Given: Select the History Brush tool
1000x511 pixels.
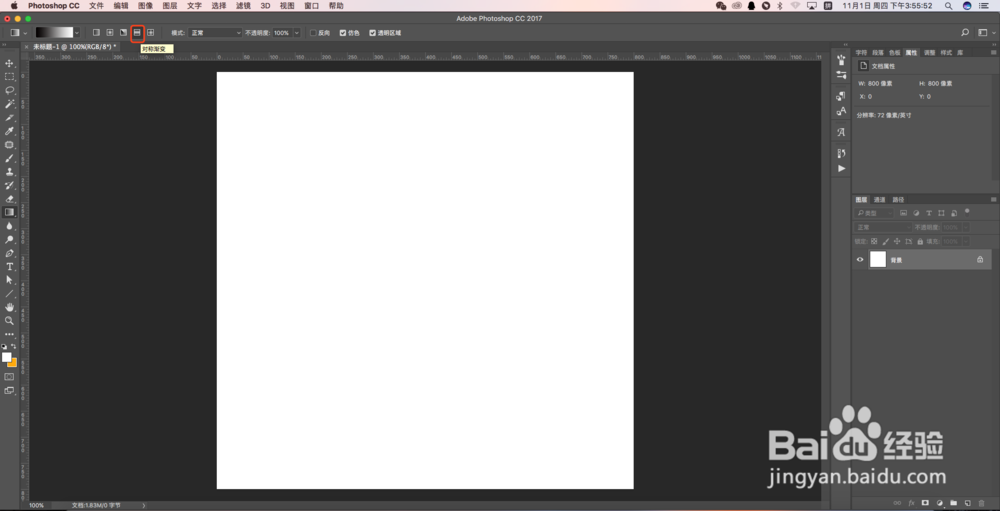Looking at the screenshot, I should 10,185.
